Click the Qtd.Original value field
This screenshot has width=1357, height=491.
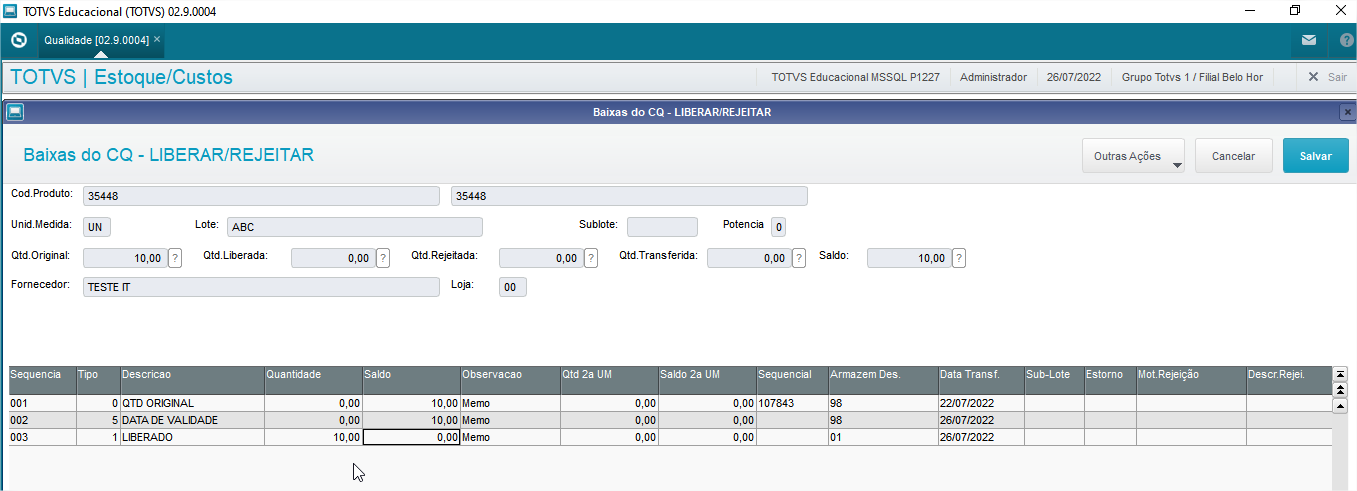(125, 258)
